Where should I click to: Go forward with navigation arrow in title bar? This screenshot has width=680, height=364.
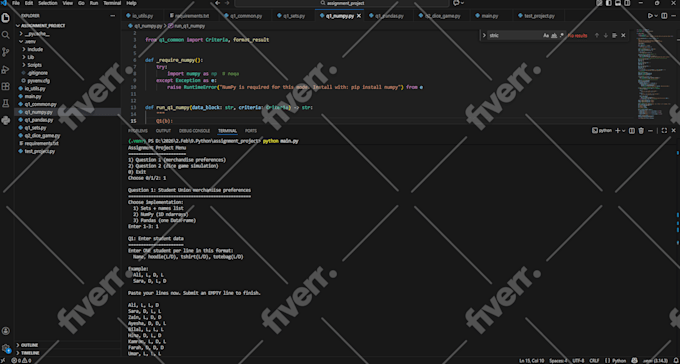click(x=227, y=3)
